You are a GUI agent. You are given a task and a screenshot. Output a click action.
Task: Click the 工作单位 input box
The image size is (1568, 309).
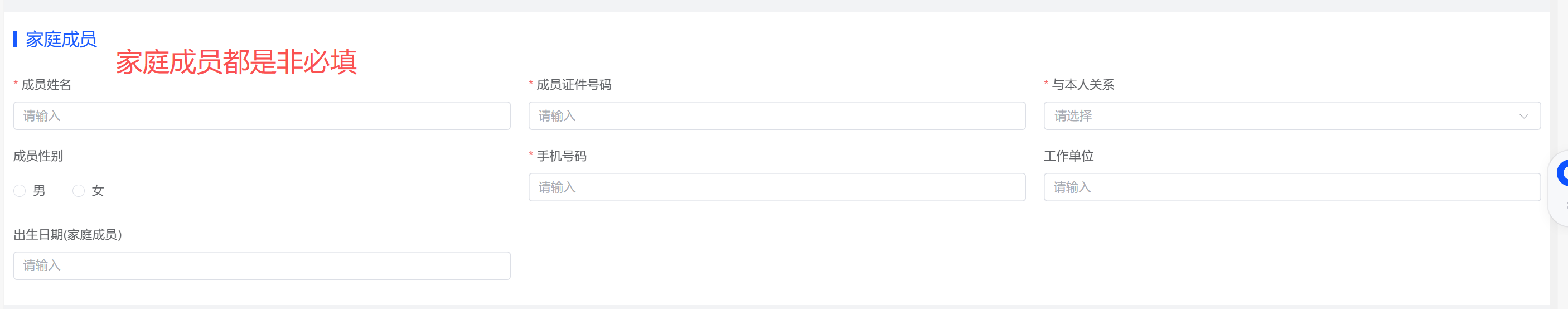click(x=1291, y=187)
